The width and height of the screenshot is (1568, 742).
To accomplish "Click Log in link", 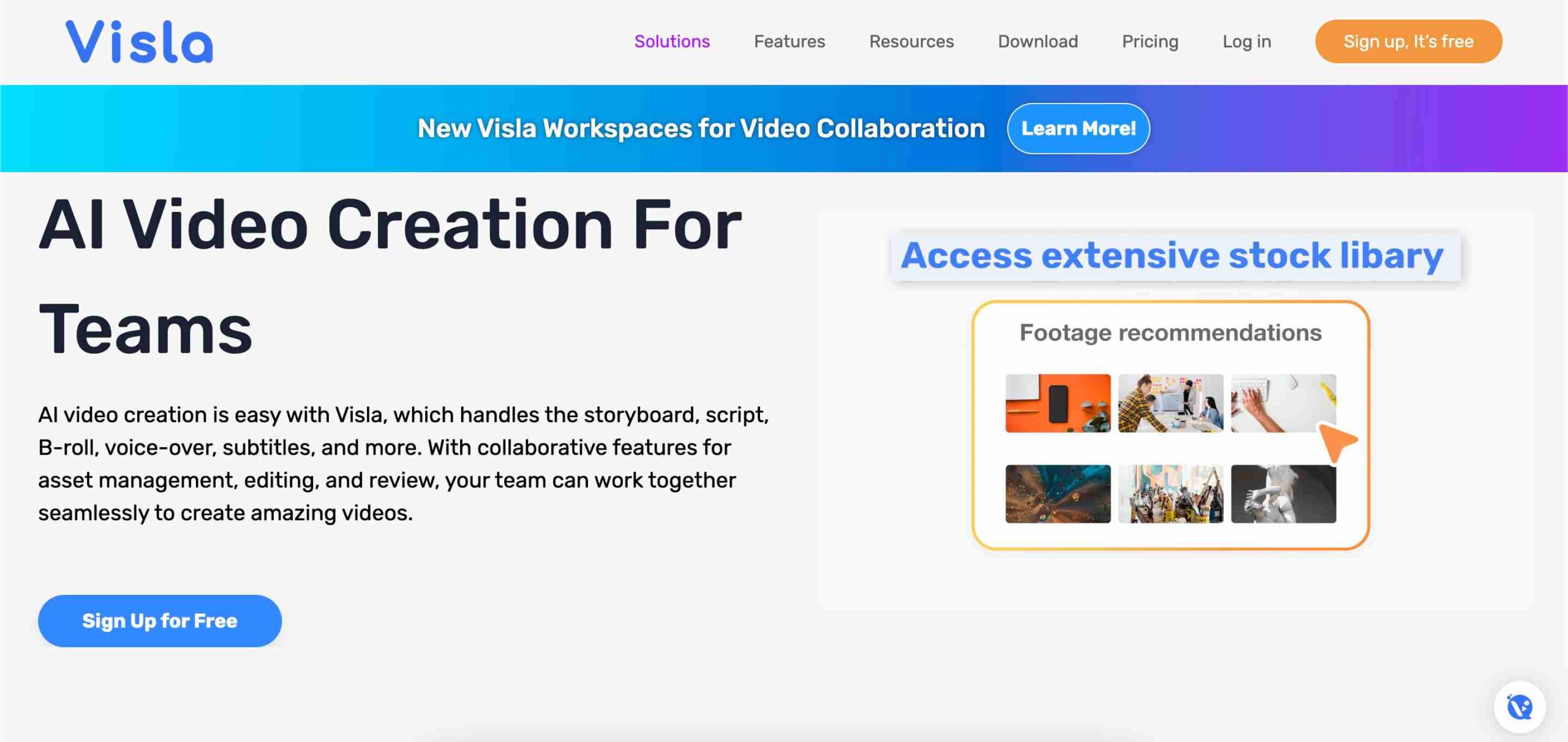I will [x=1246, y=42].
